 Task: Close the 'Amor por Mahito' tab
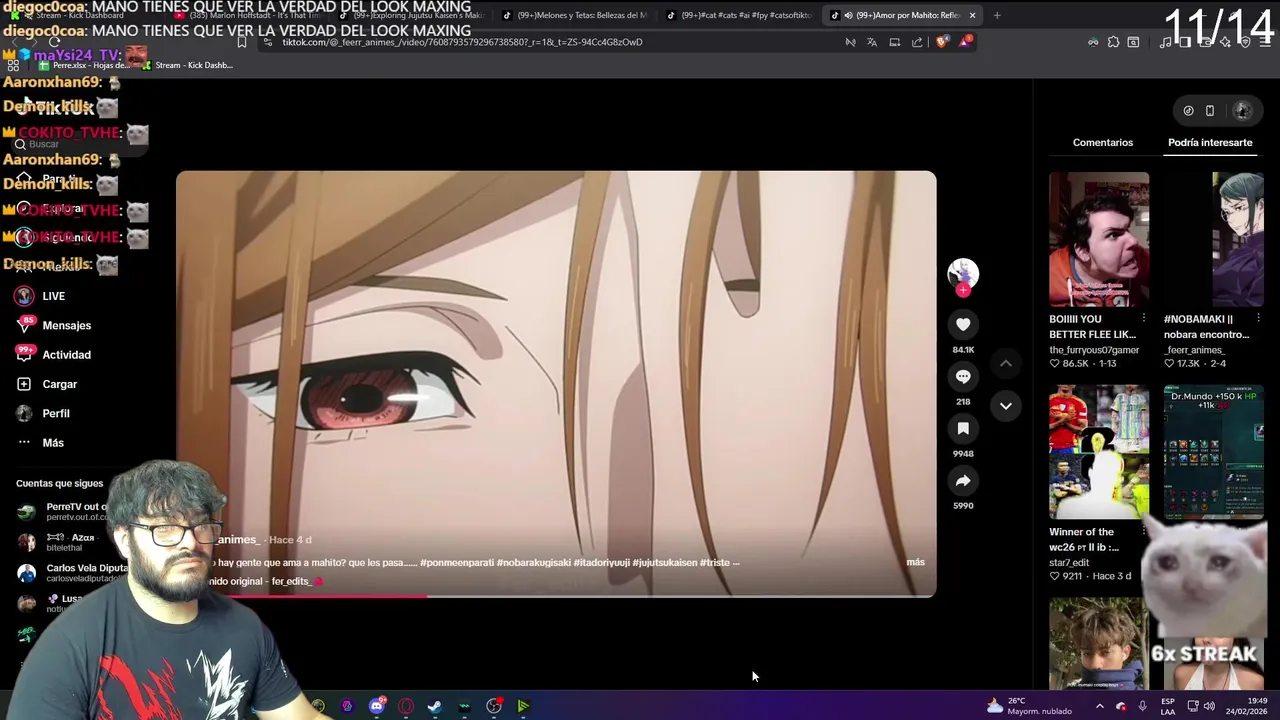click(x=972, y=15)
